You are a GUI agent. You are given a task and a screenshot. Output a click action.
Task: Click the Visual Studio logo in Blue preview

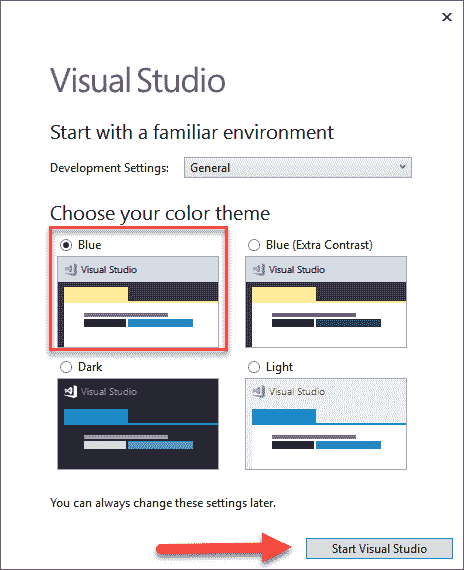71,269
